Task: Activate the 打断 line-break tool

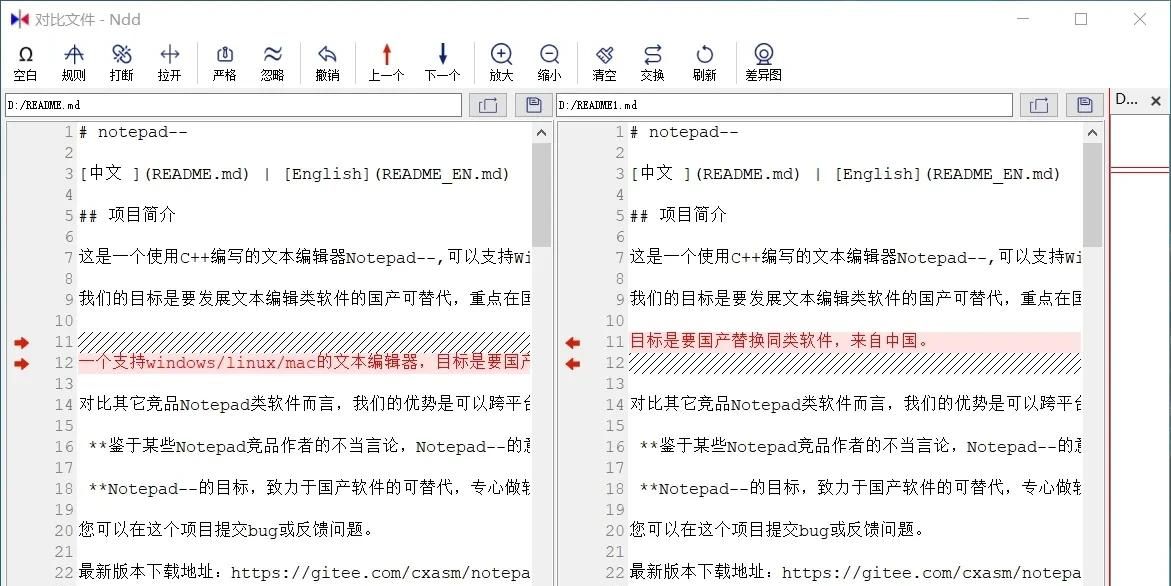Action: (121, 60)
